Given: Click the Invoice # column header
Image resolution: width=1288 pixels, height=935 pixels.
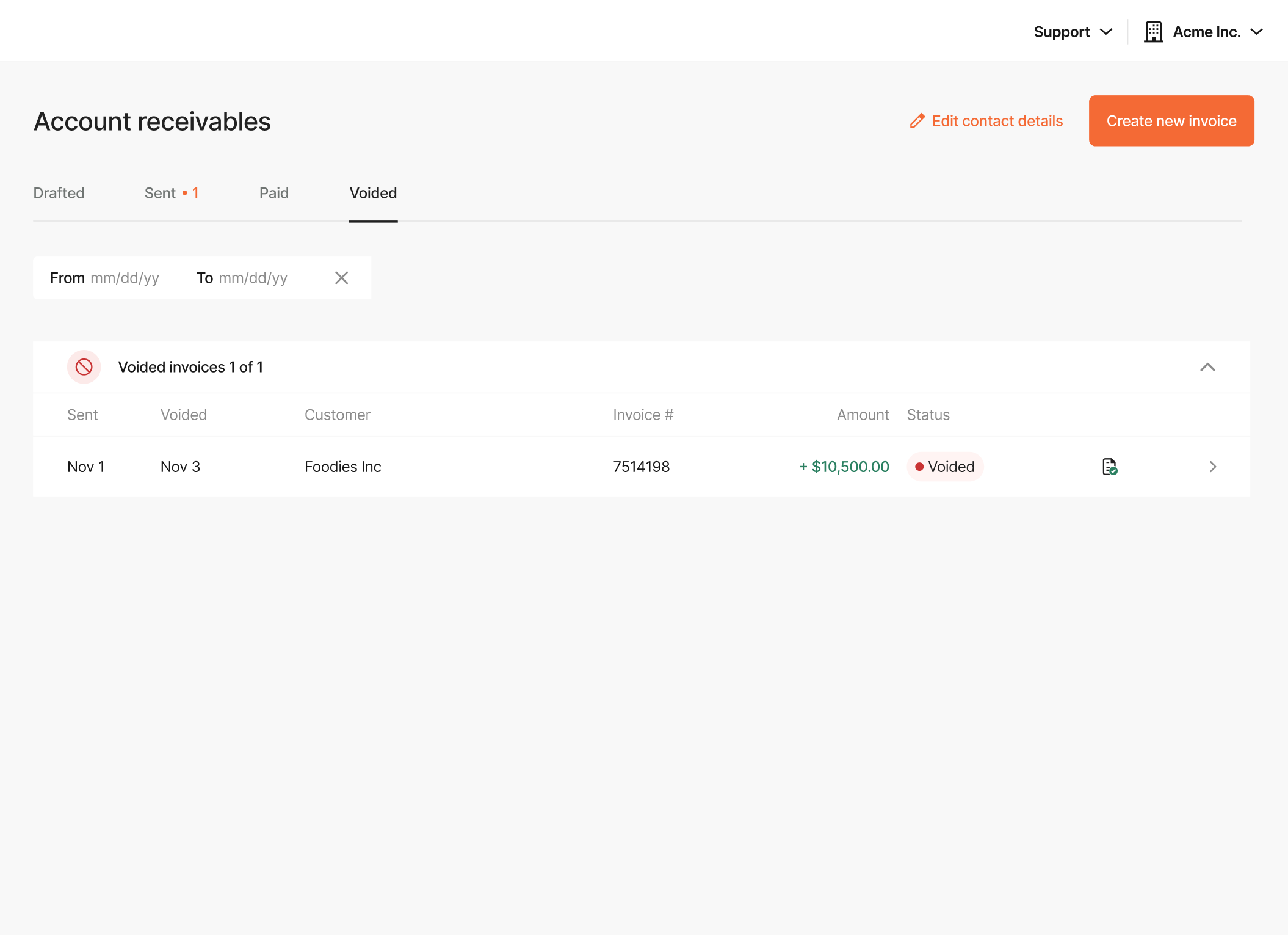Looking at the screenshot, I should click(643, 415).
